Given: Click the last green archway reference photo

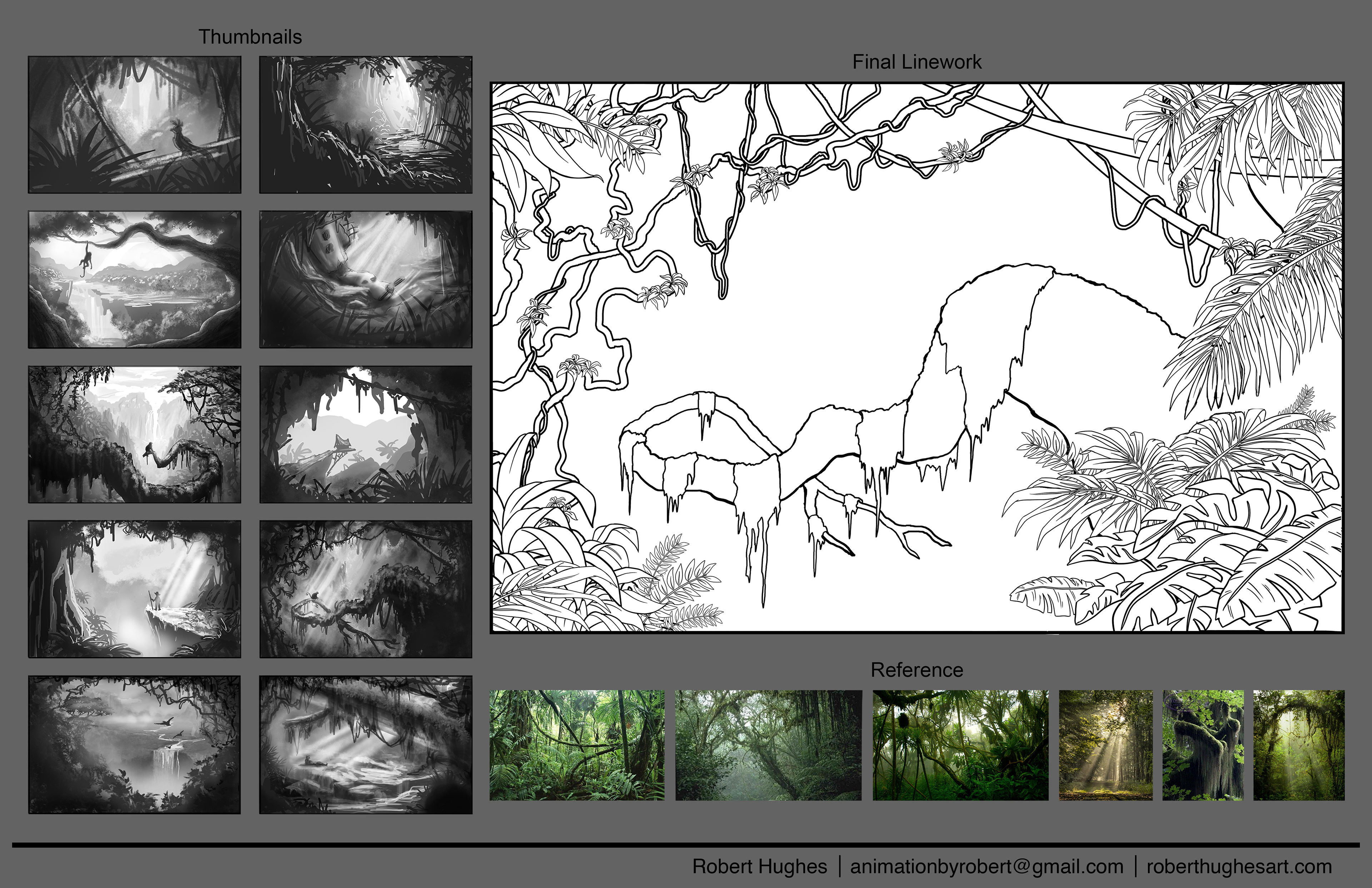Looking at the screenshot, I should (1299, 745).
